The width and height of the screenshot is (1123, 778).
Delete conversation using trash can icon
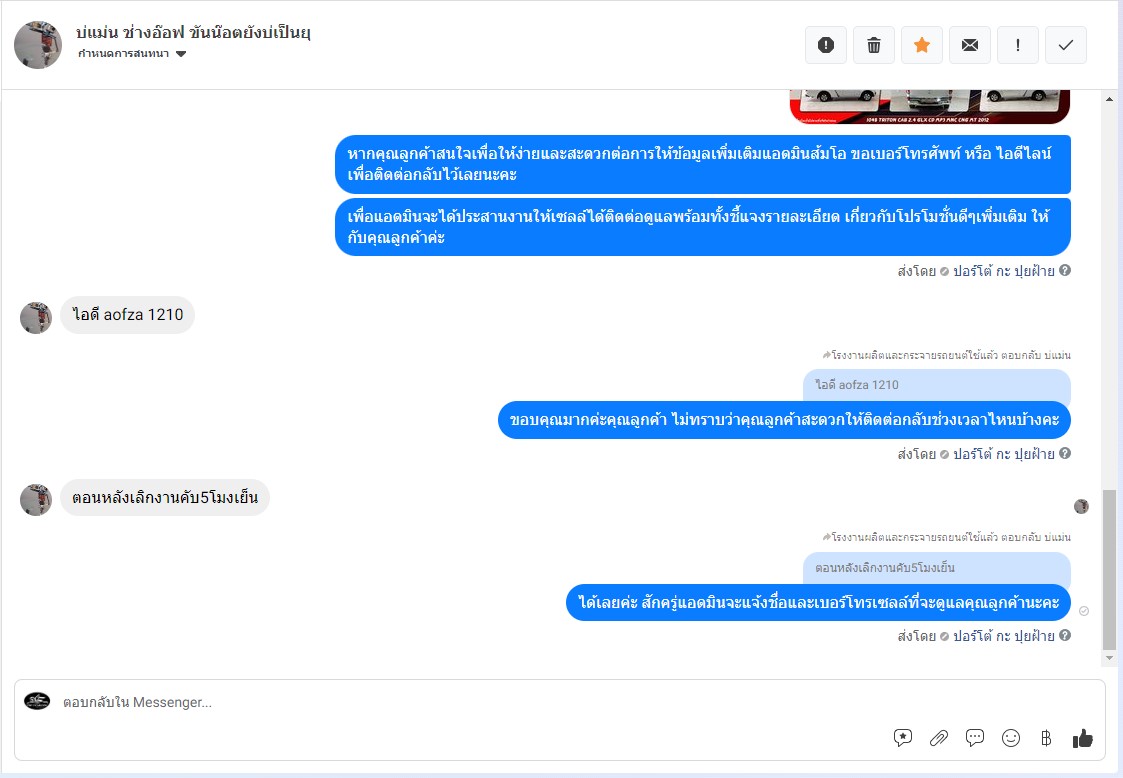(x=874, y=45)
